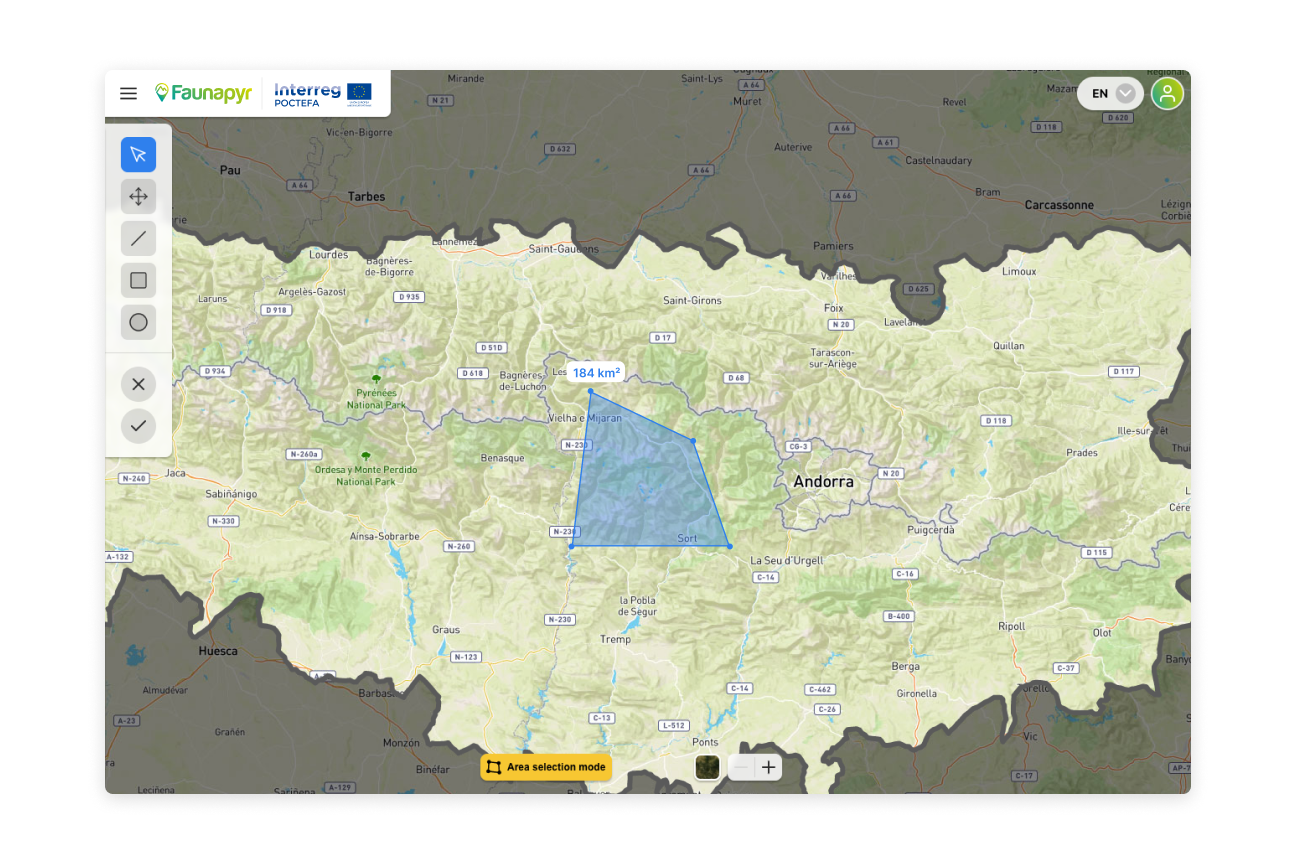The image size is (1296, 864).
Task: Click the Foix town label
Action: pos(833,308)
